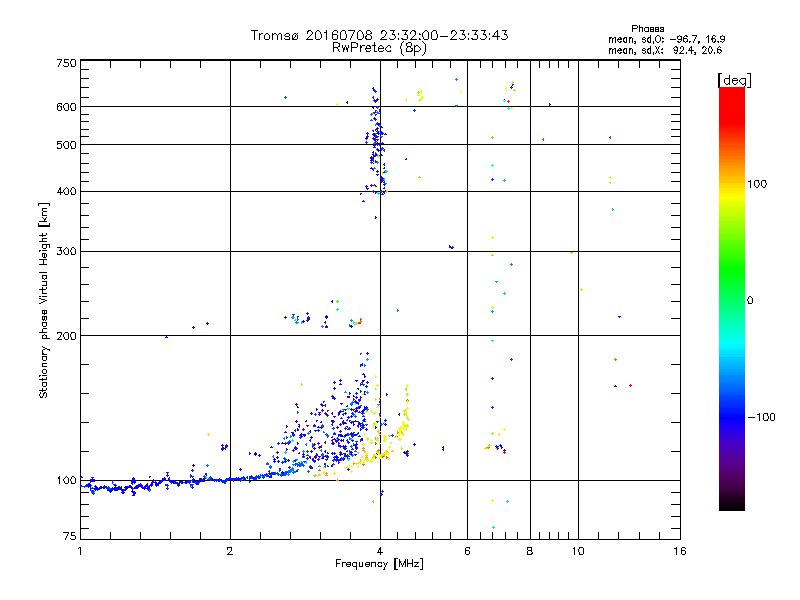Click the frequency axis "8" tick label
The height and width of the screenshot is (600, 800).
coord(530,551)
